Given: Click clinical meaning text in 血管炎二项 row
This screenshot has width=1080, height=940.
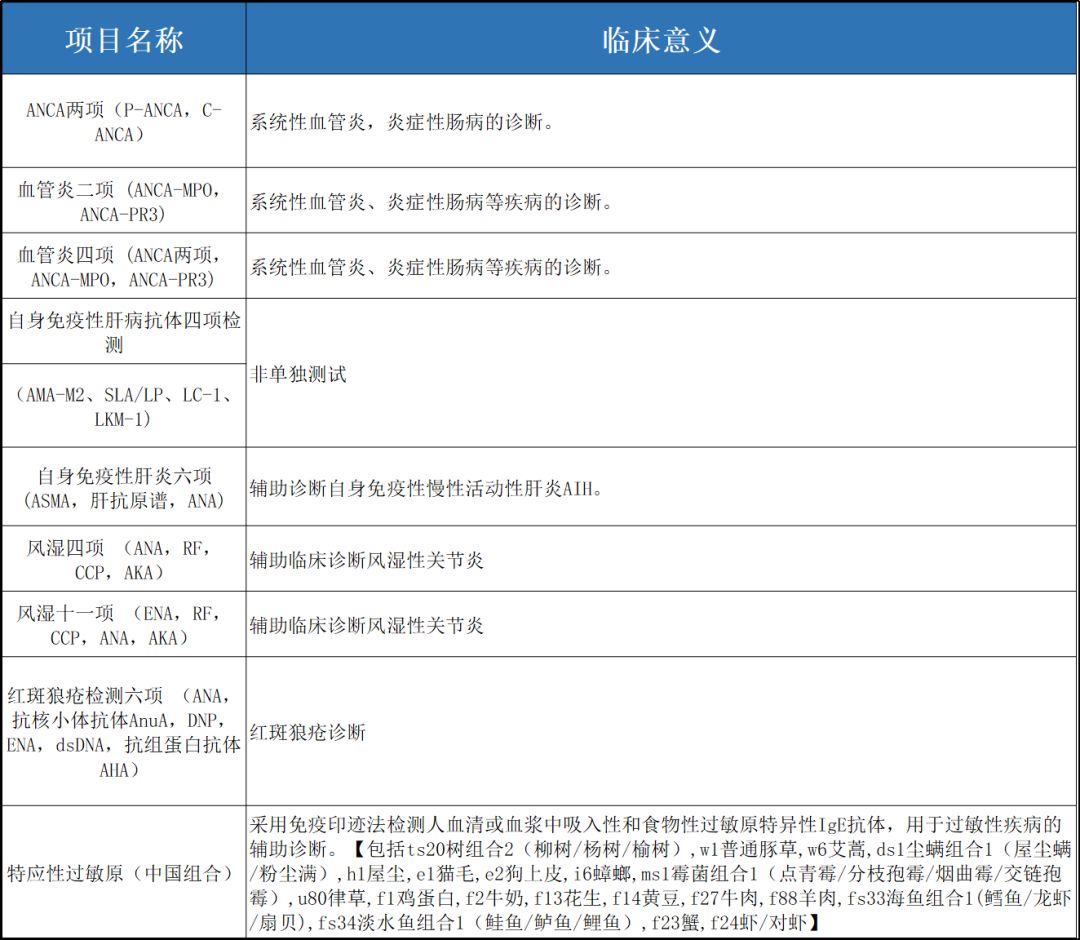Looking at the screenshot, I should tap(430, 202).
